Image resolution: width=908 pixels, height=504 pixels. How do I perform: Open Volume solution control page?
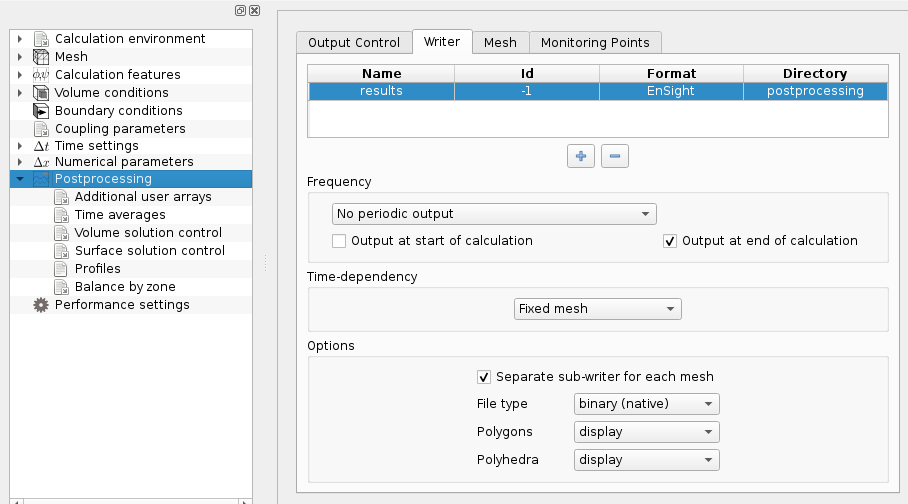click(148, 233)
